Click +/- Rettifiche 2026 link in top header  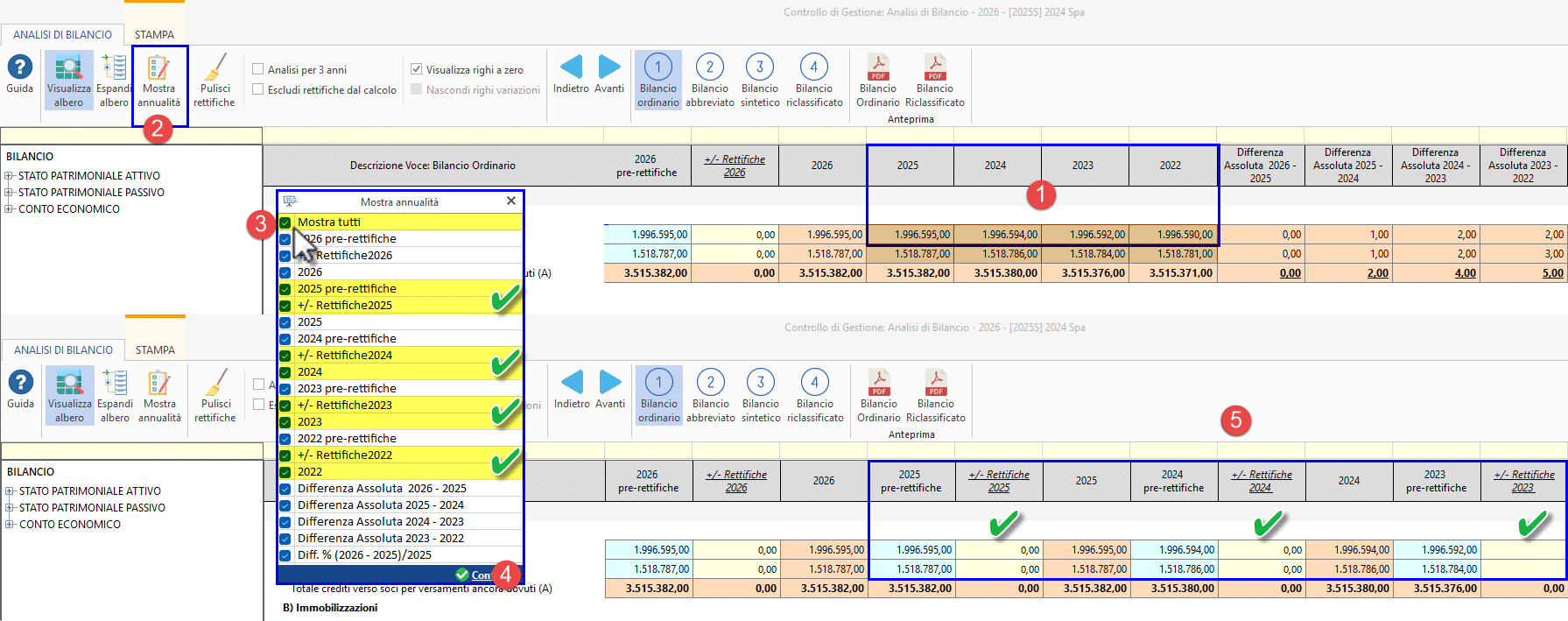[735, 166]
